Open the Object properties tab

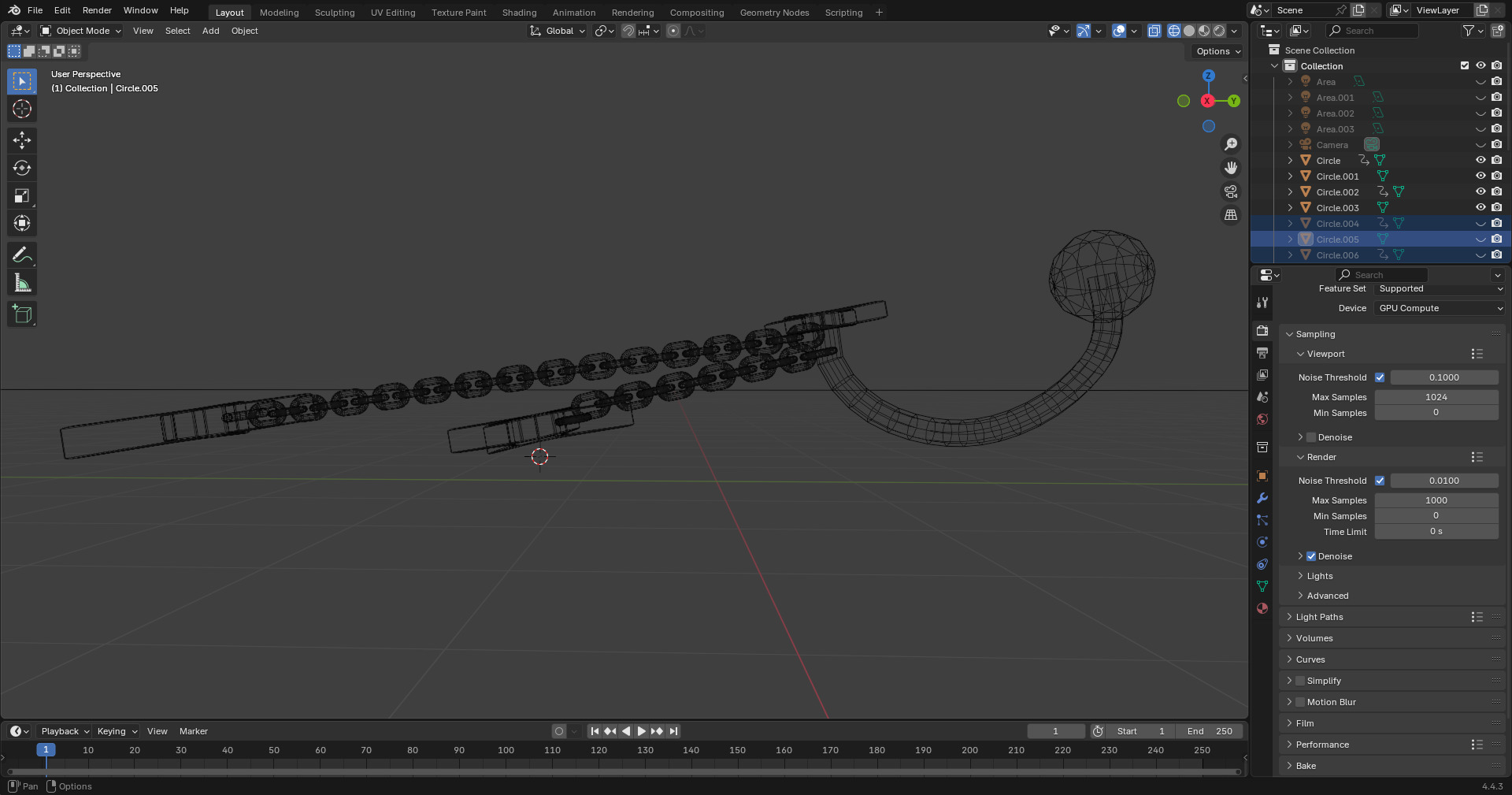(1262, 476)
